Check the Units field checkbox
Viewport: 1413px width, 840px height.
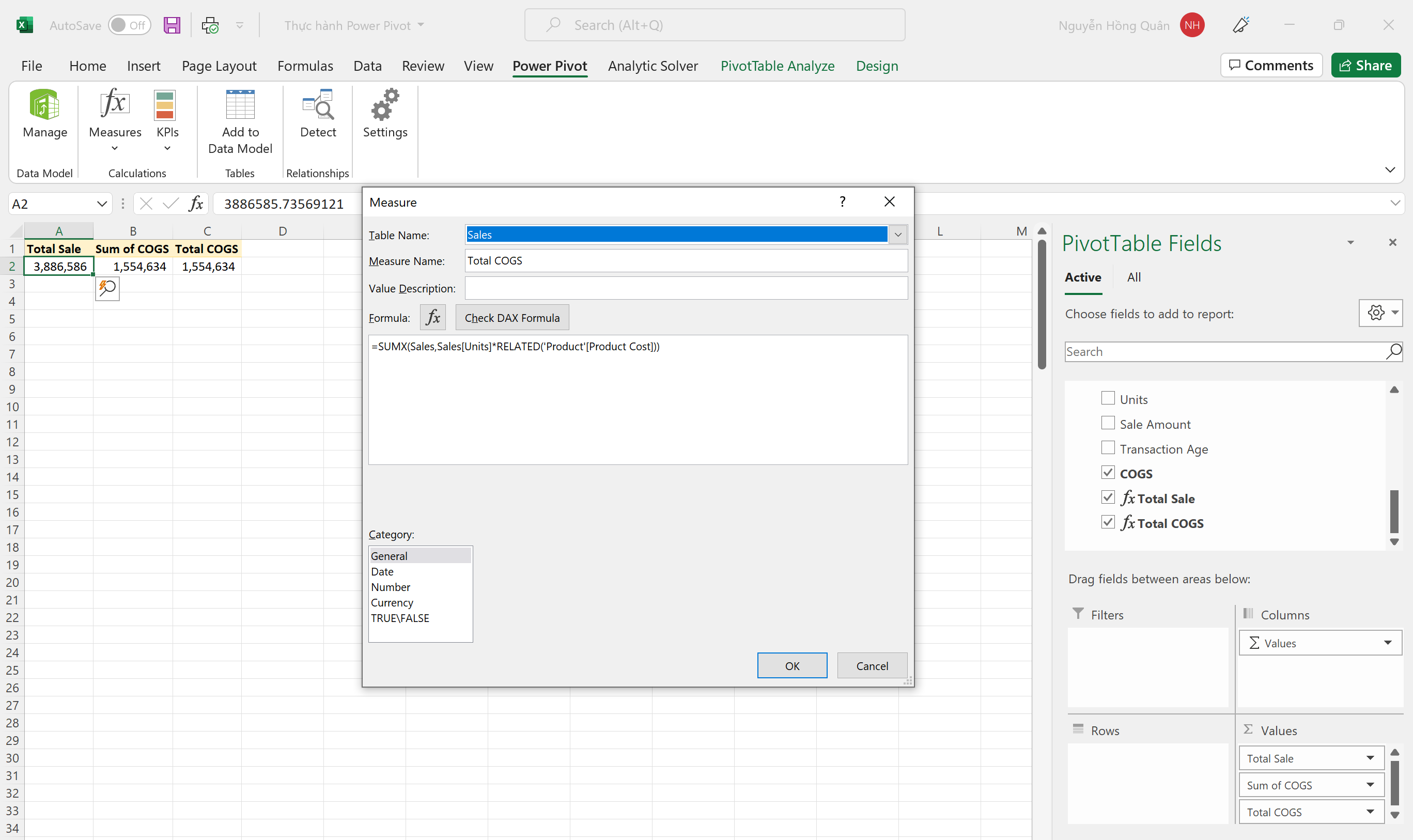click(x=1107, y=398)
